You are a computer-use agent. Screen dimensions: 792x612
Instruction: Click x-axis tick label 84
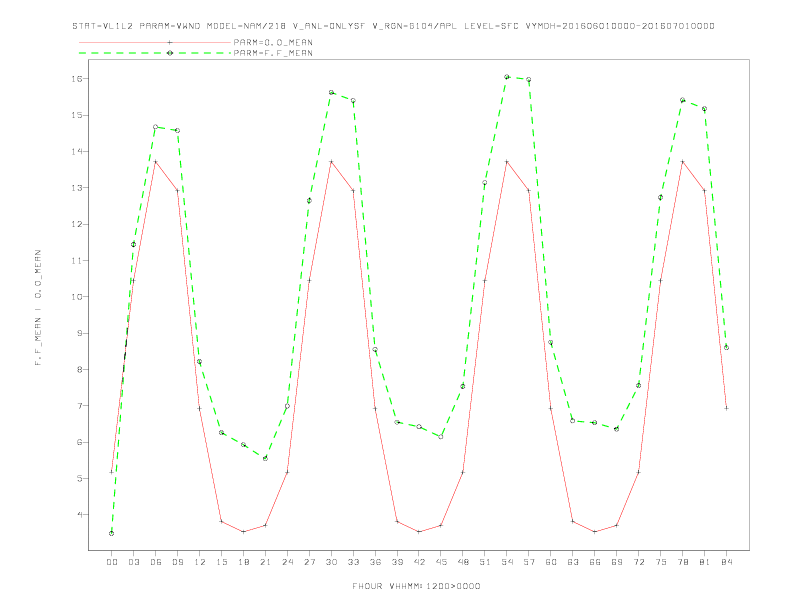coord(726,562)
